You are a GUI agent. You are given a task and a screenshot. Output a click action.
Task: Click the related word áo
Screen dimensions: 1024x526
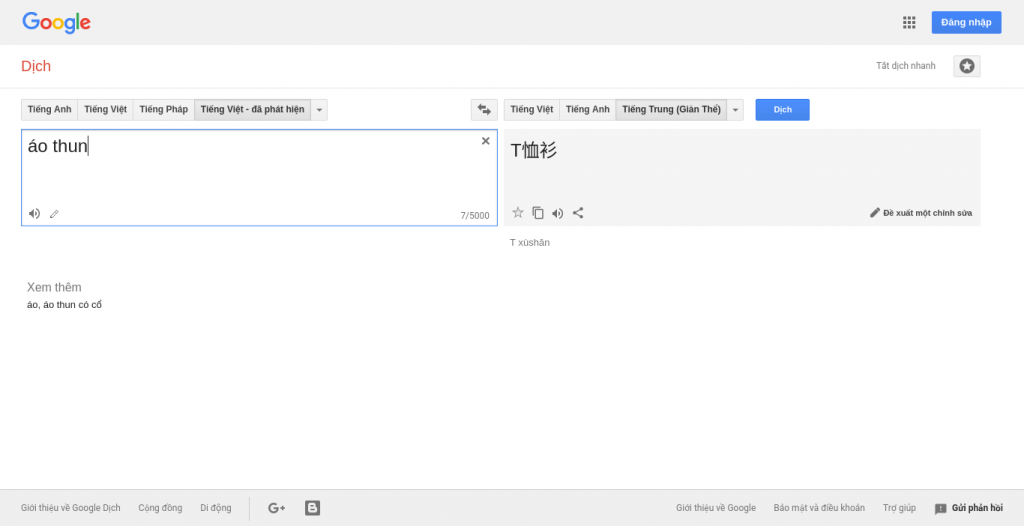click(x=33, y=305)
